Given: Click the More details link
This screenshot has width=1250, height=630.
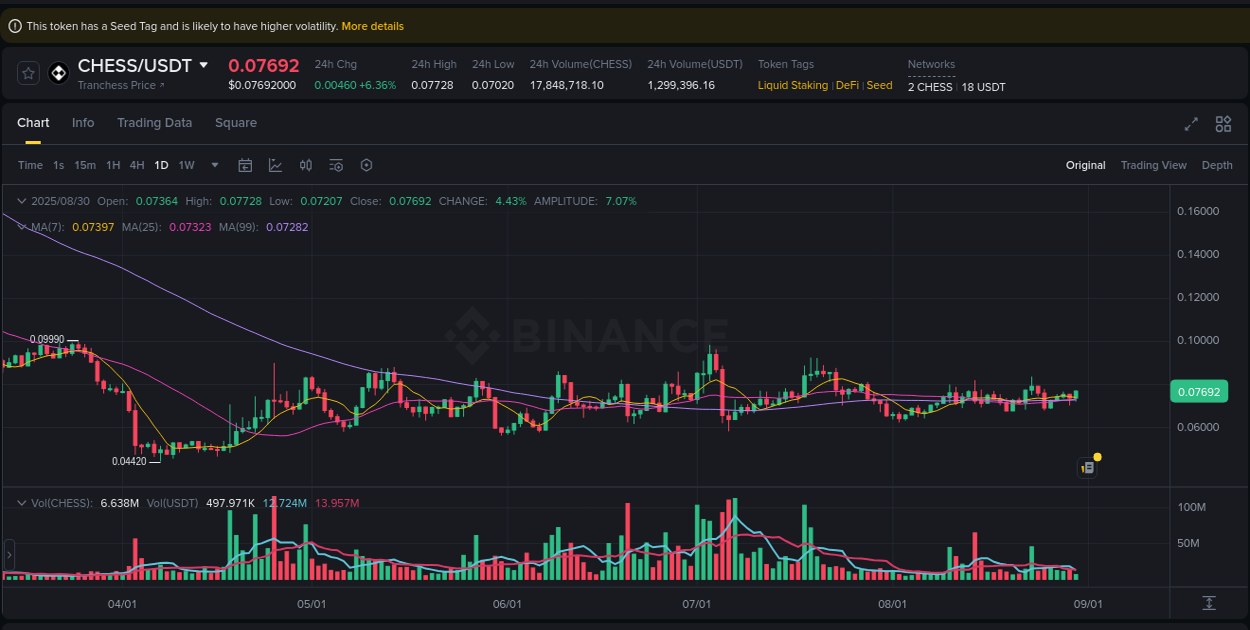Looking at the screenshot, I should (x=372, y=25).
